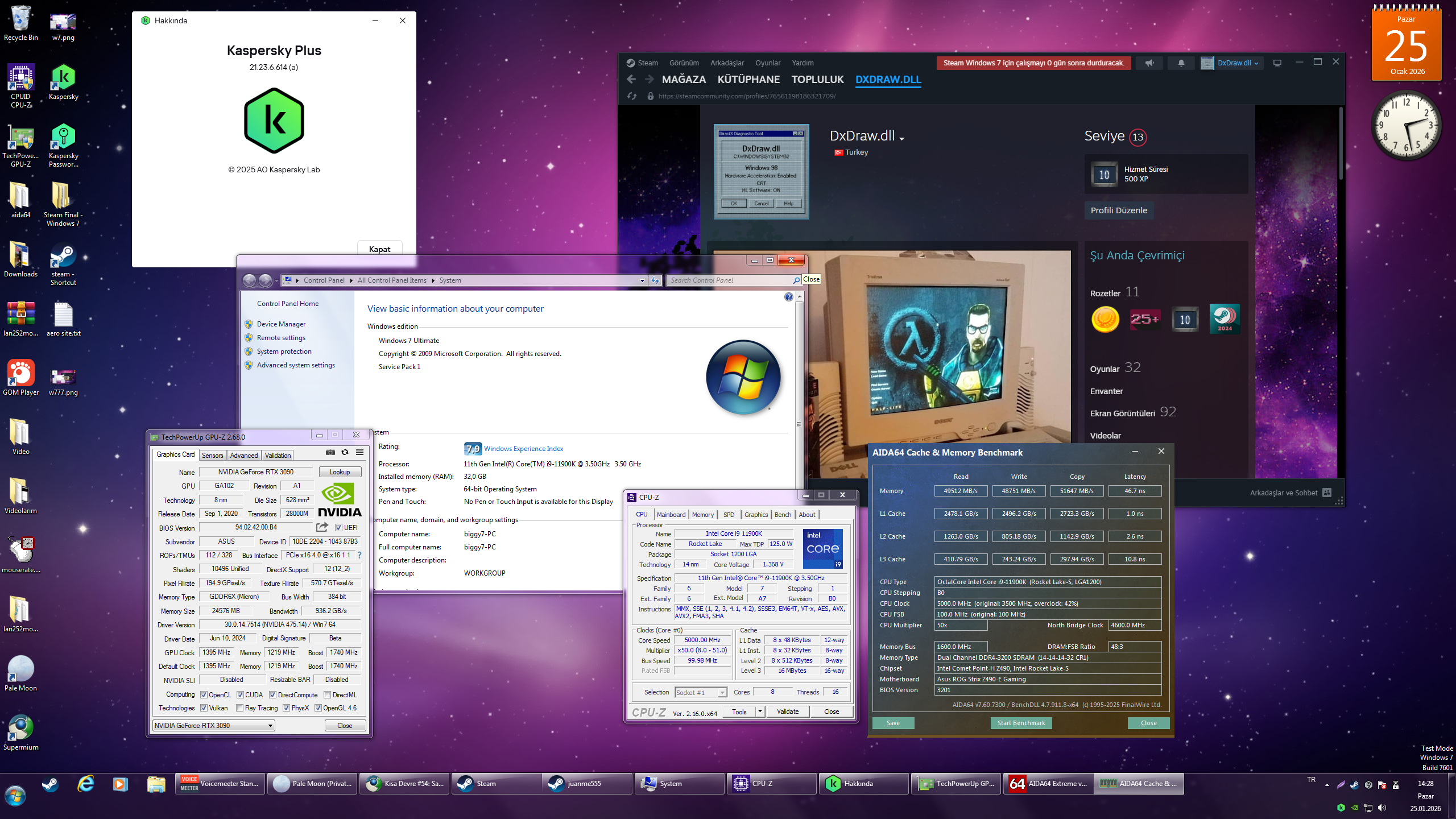Viewport: 1456px width, 819px height.
Task: Toggle the OpenGL 4.6 checkbox in GPU-Z
Action: 318,708
